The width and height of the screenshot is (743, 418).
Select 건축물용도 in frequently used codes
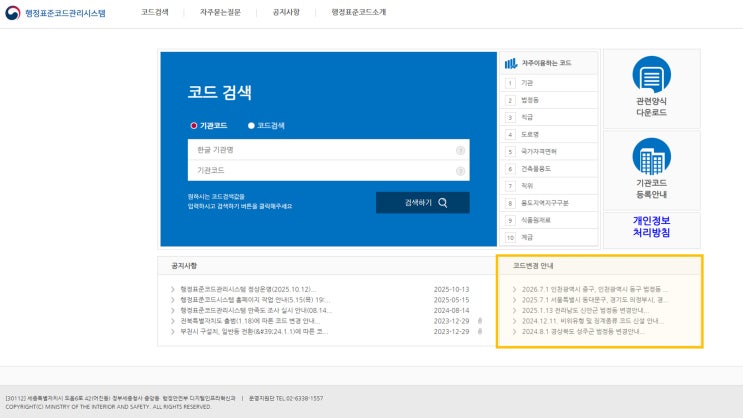point(536,169)
